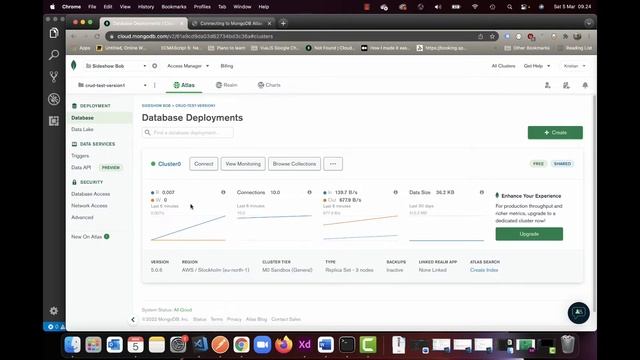Click All Clusters link
640x360 pixels.
coord(503,66)
